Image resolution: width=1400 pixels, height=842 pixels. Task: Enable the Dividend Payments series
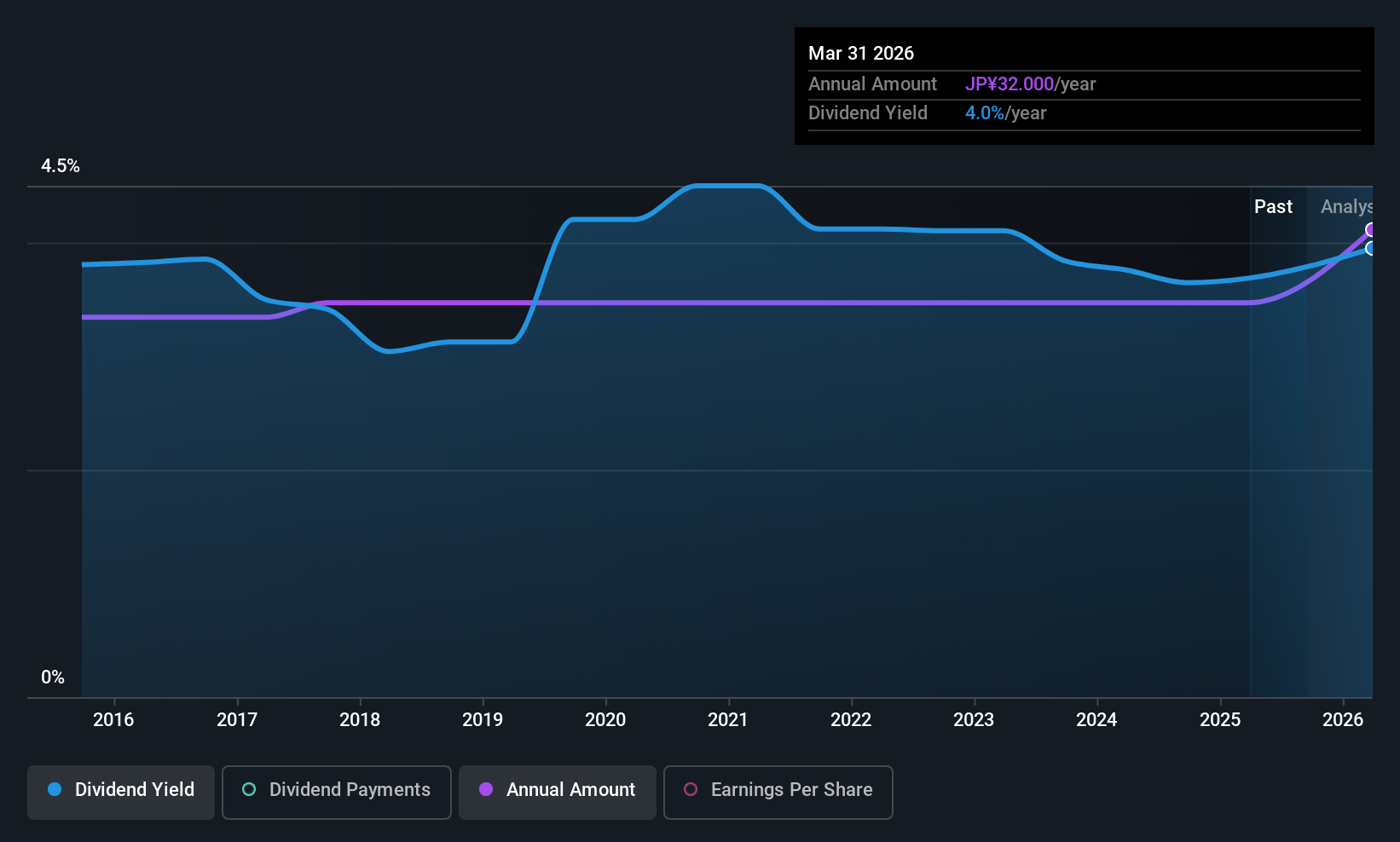click(337, 792)
